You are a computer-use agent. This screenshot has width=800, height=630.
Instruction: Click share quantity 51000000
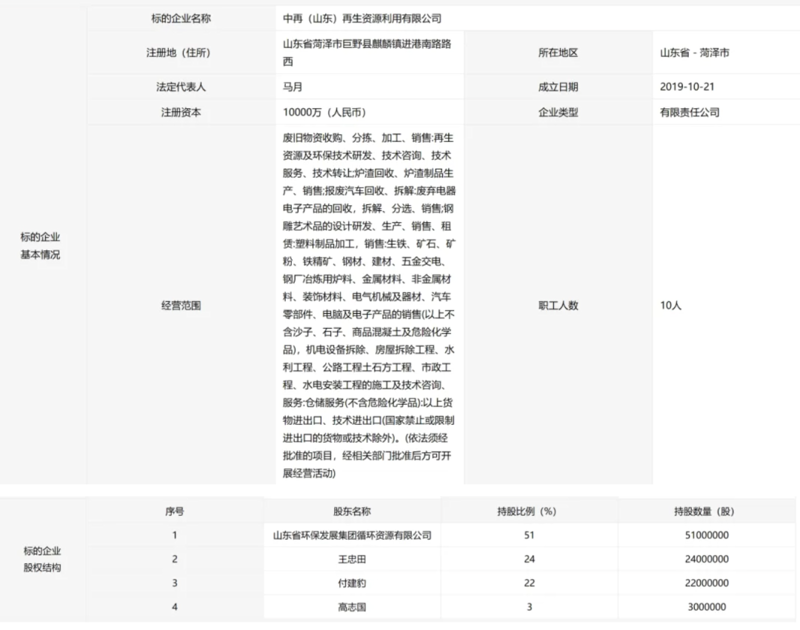pyautogui.click(x=707, y=535)
